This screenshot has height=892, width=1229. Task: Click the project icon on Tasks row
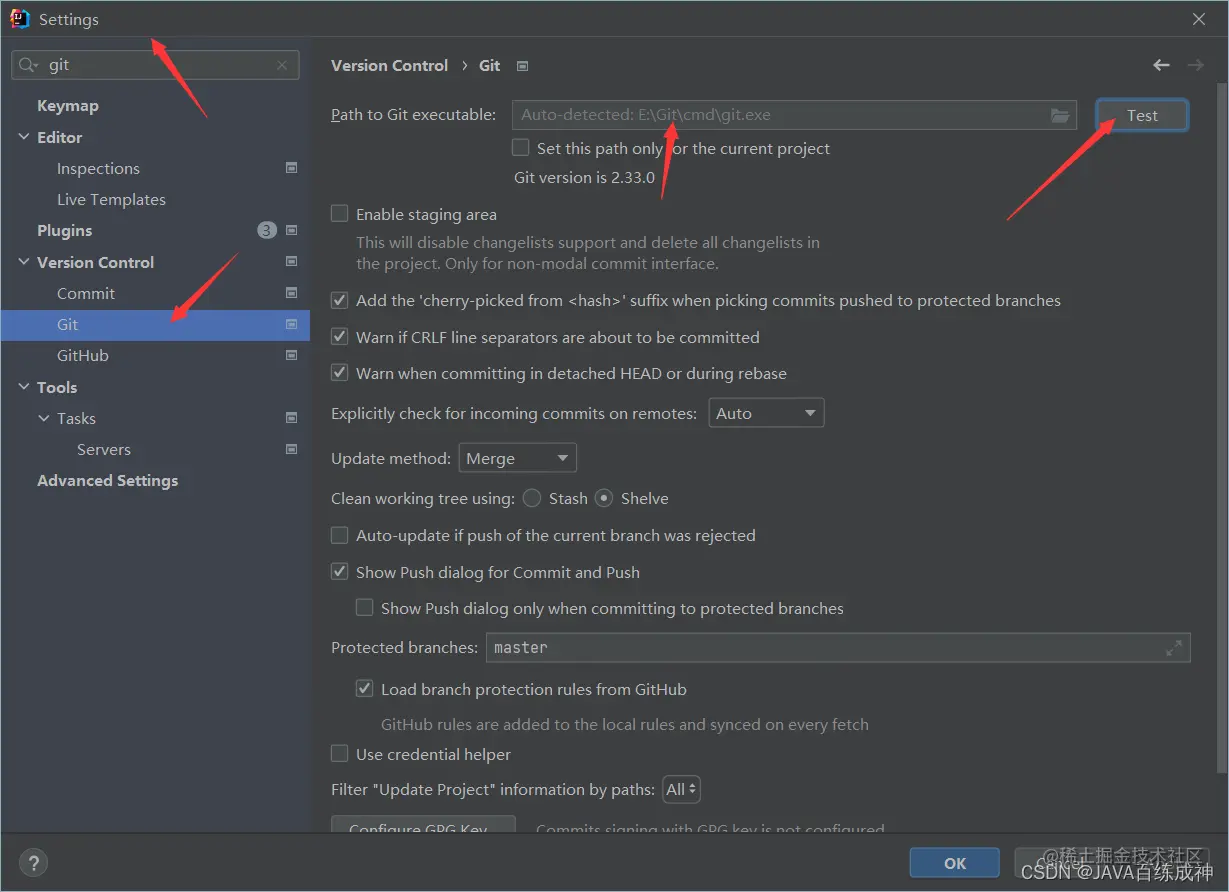(291, 418)
